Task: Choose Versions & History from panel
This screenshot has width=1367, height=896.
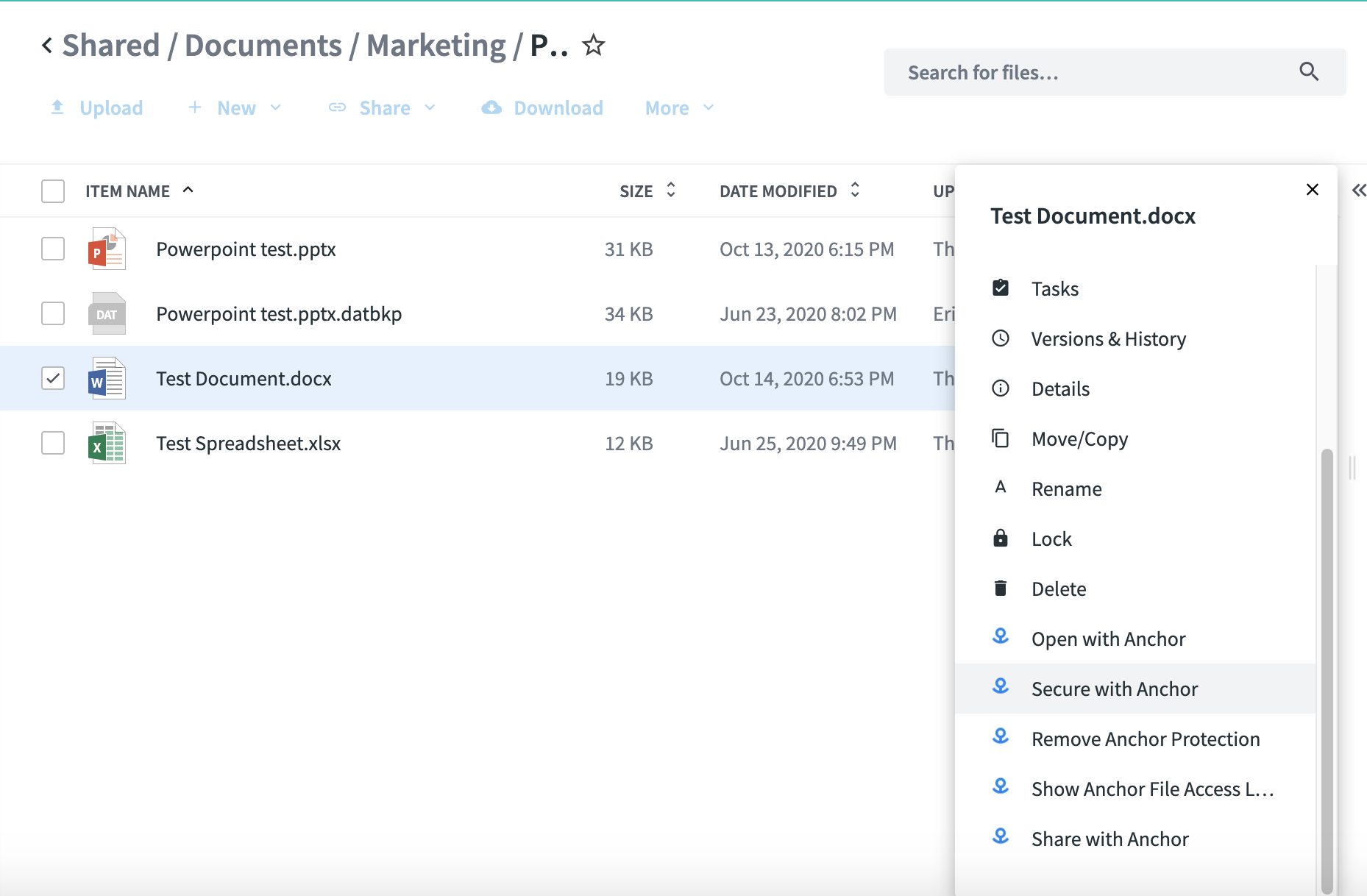Action: click(1108, 339)
